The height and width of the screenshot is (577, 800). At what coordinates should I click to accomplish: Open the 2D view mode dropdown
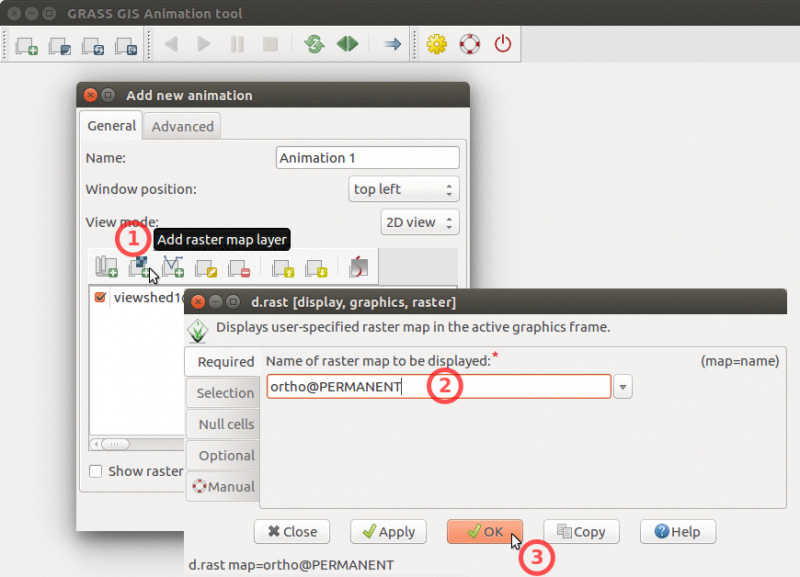point(420,222)
